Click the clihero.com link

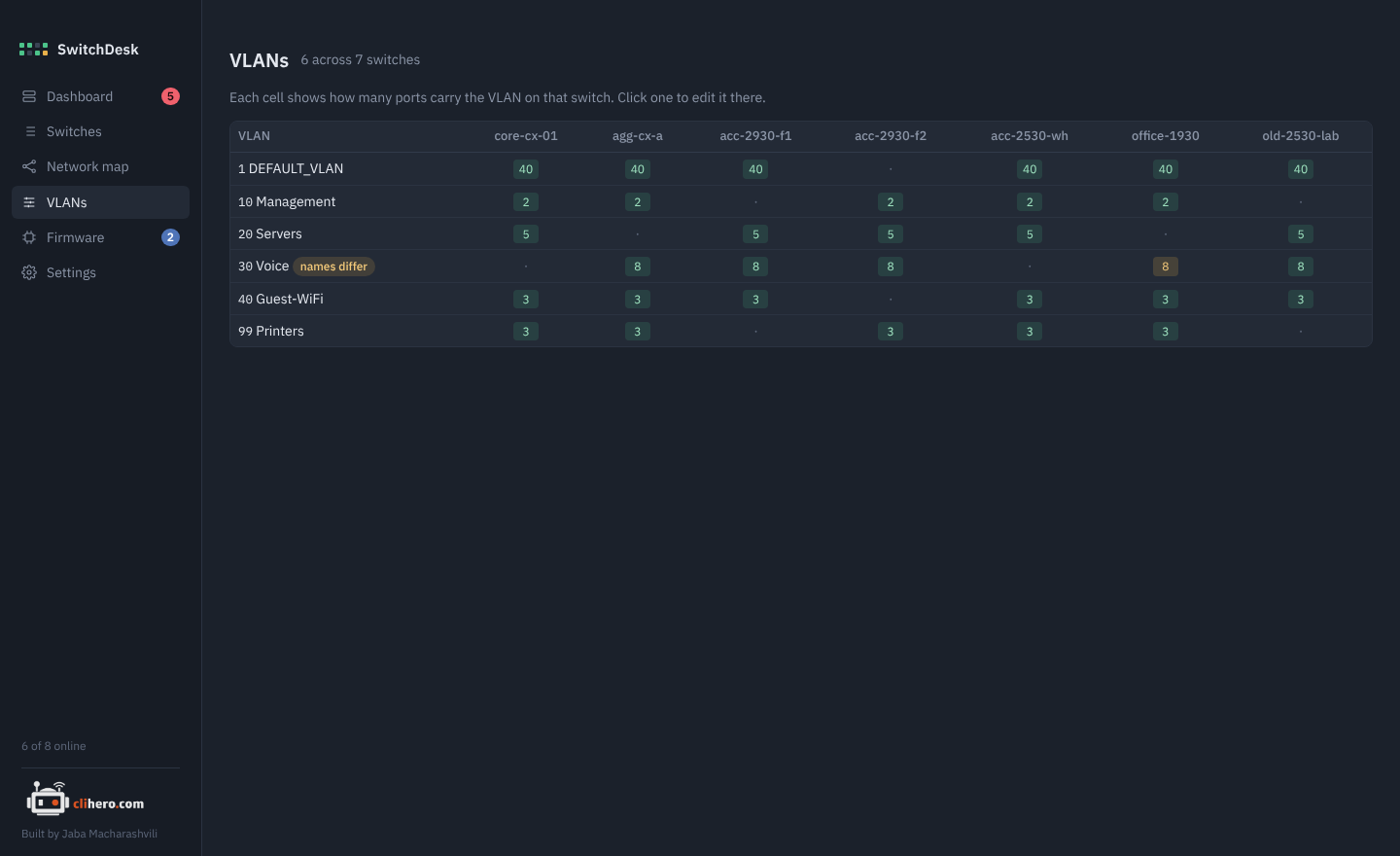pos(108,803)
